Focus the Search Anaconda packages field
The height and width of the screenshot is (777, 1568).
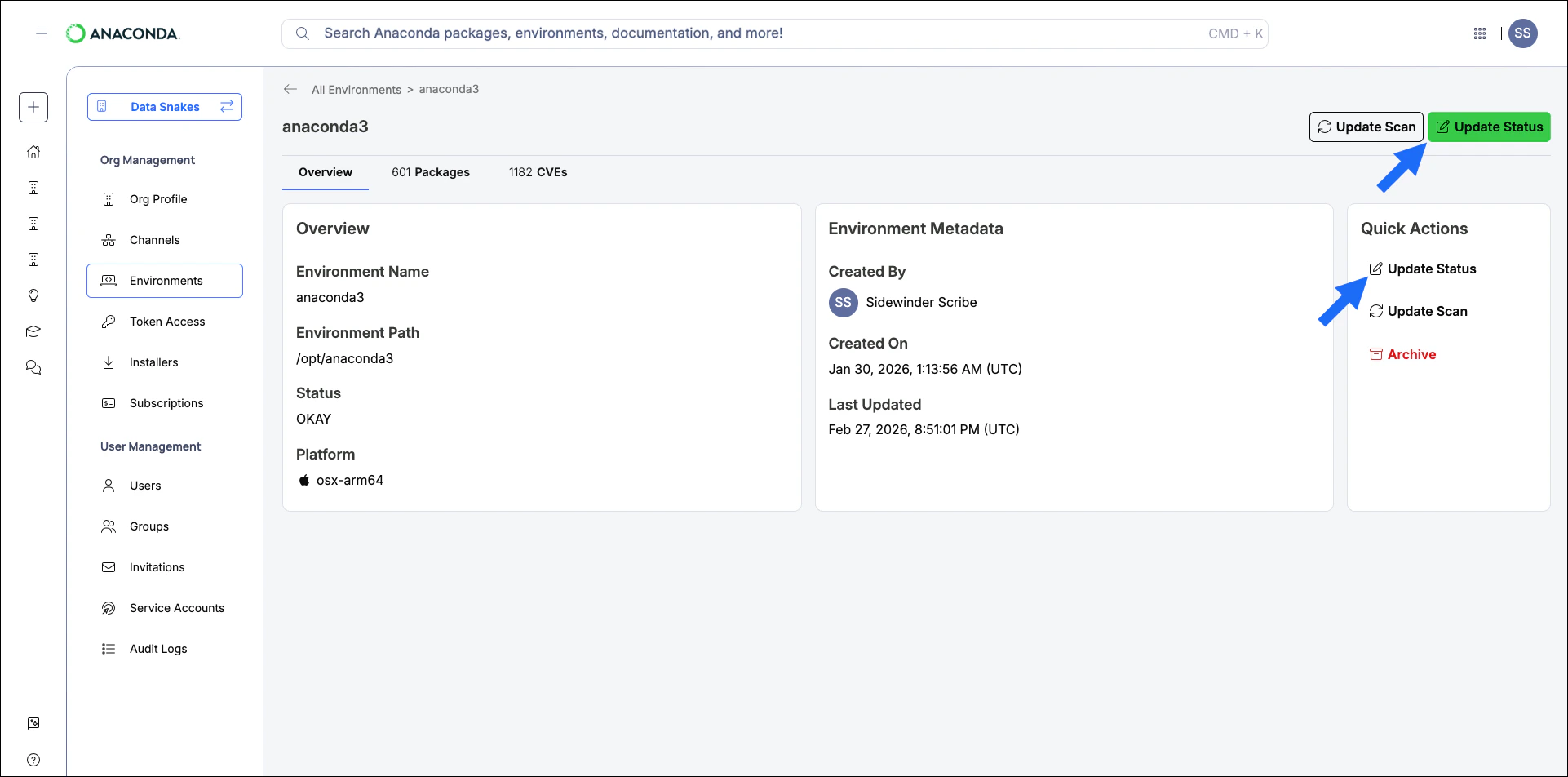775,33
